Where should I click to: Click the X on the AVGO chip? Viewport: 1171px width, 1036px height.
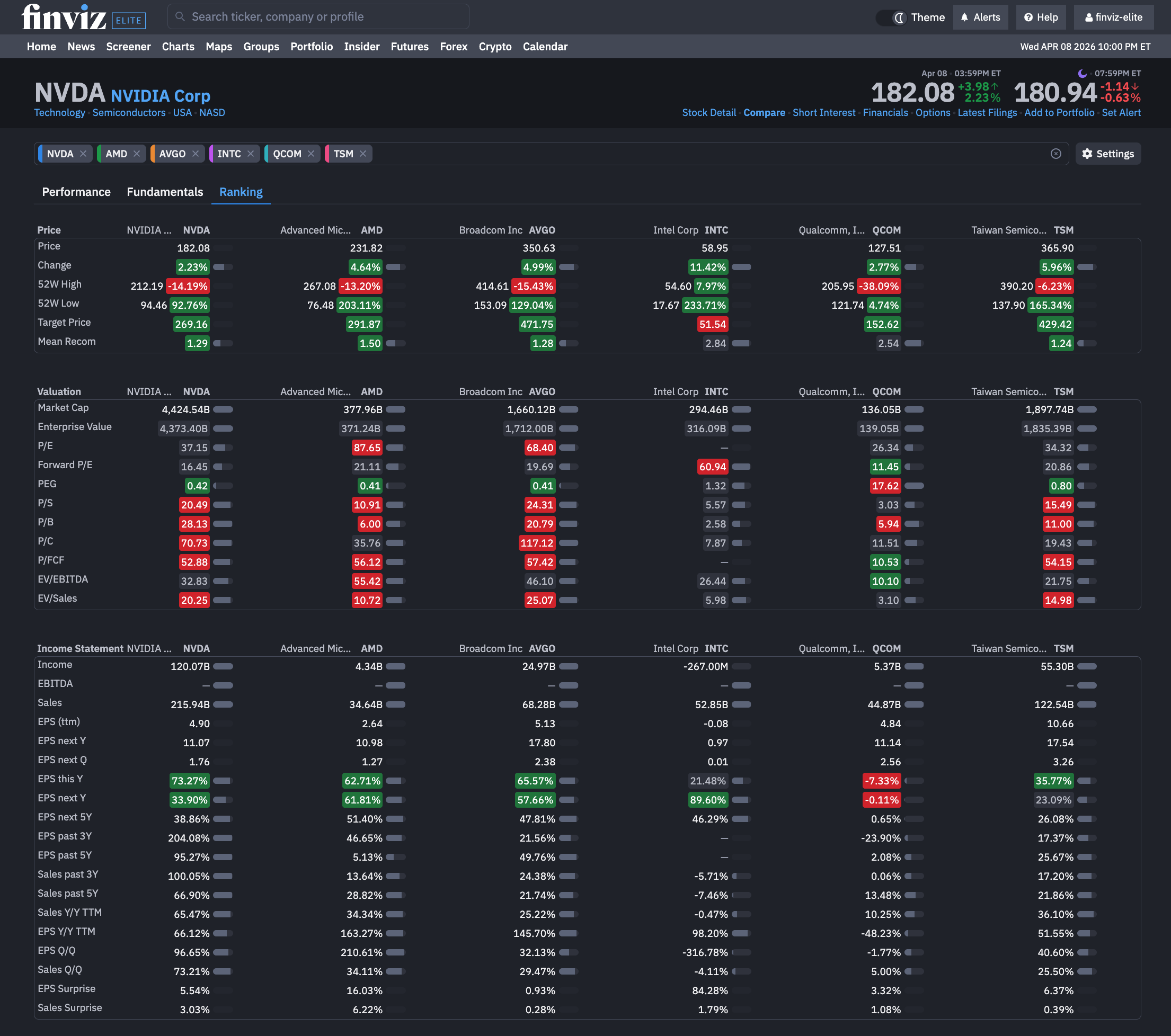click(196, 154)
